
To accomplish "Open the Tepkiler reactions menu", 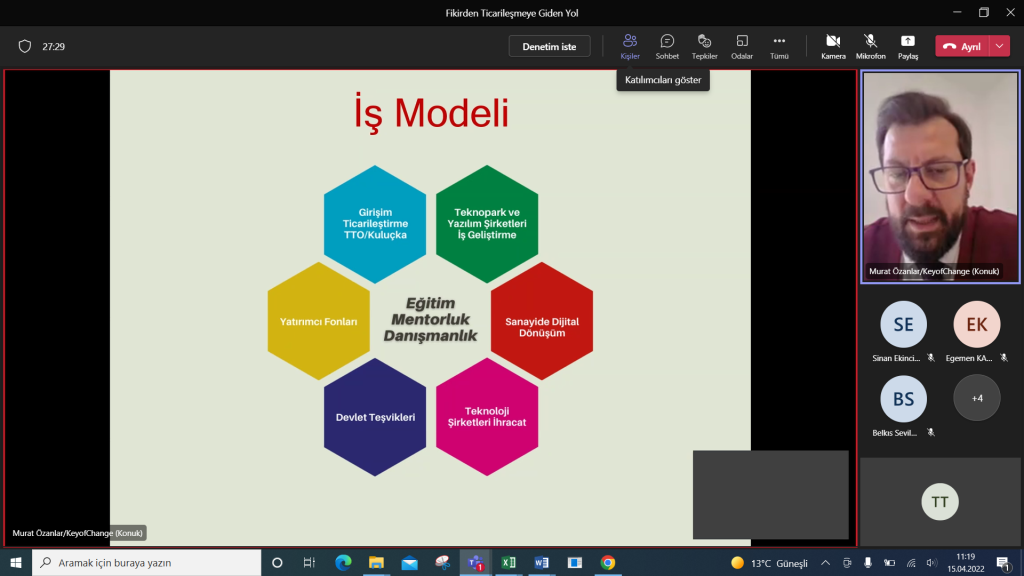I will coord(704,46).
